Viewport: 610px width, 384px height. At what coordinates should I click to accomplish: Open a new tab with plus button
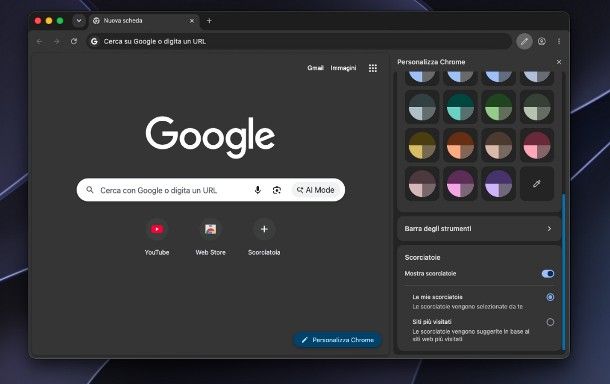point(209,21)
